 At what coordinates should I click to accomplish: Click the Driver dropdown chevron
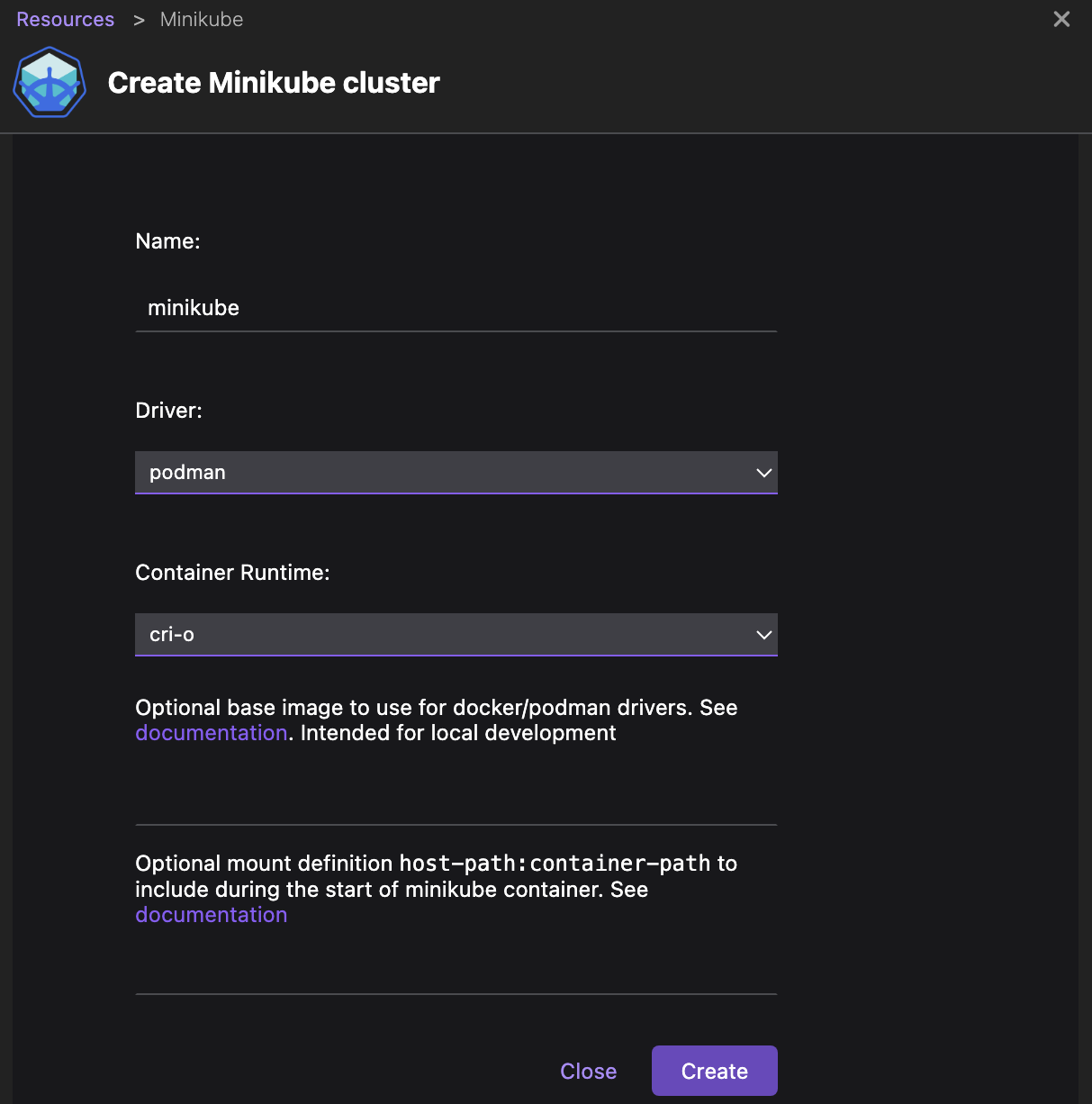pos(763,472)
